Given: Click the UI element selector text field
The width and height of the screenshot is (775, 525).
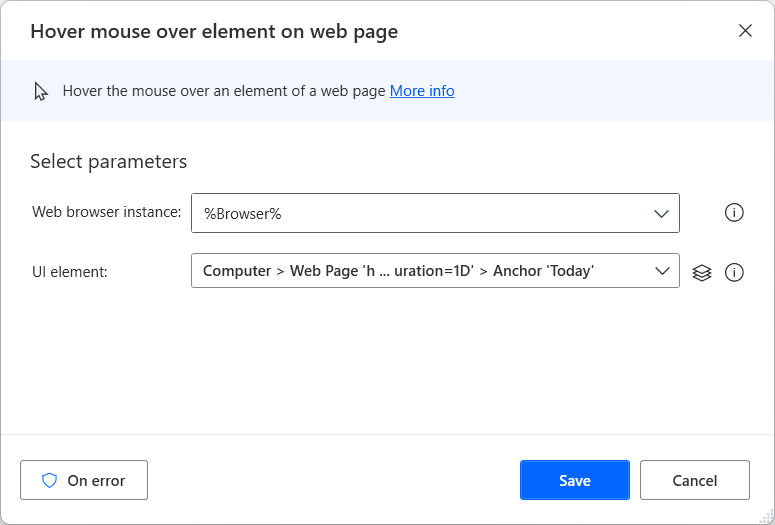Looking at the screenshot, I should tap(435, 270).
